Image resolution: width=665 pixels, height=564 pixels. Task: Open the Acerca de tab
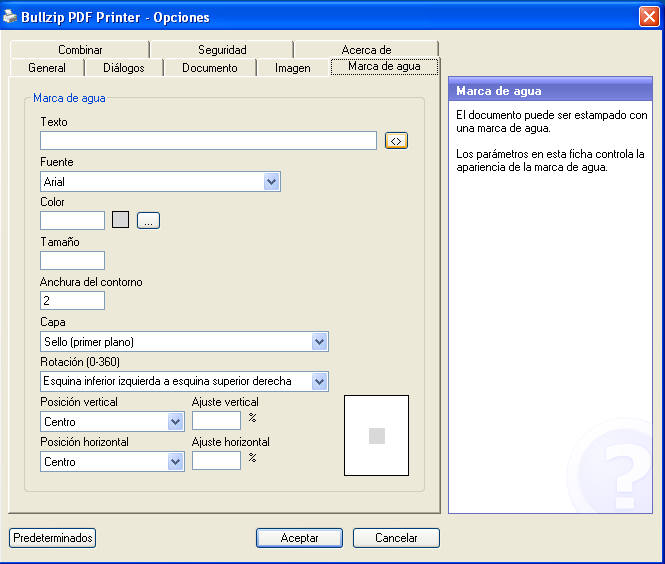point(366,50)
